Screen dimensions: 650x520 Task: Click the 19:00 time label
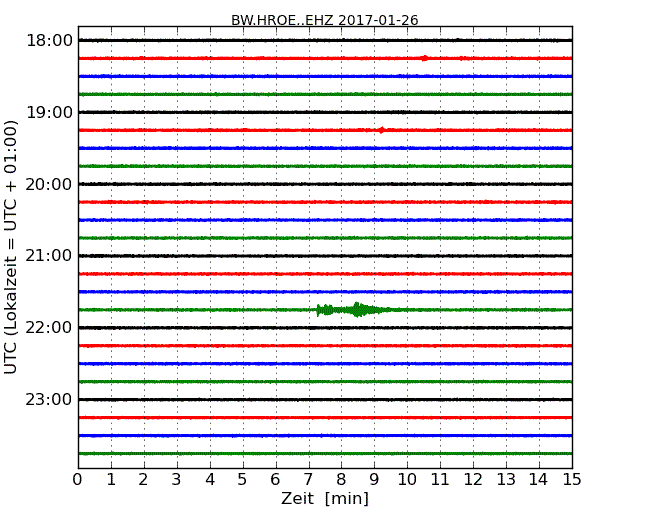(49, 112)
